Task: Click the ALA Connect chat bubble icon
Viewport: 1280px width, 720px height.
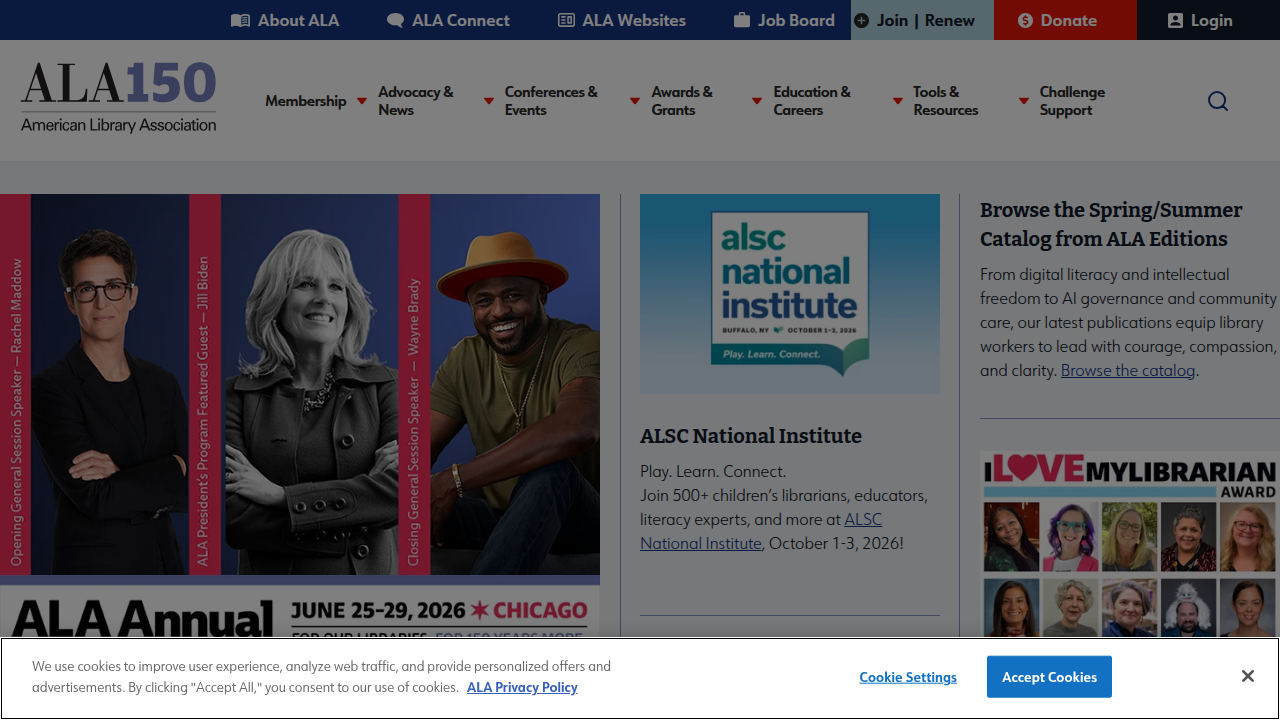Action: 396,20
